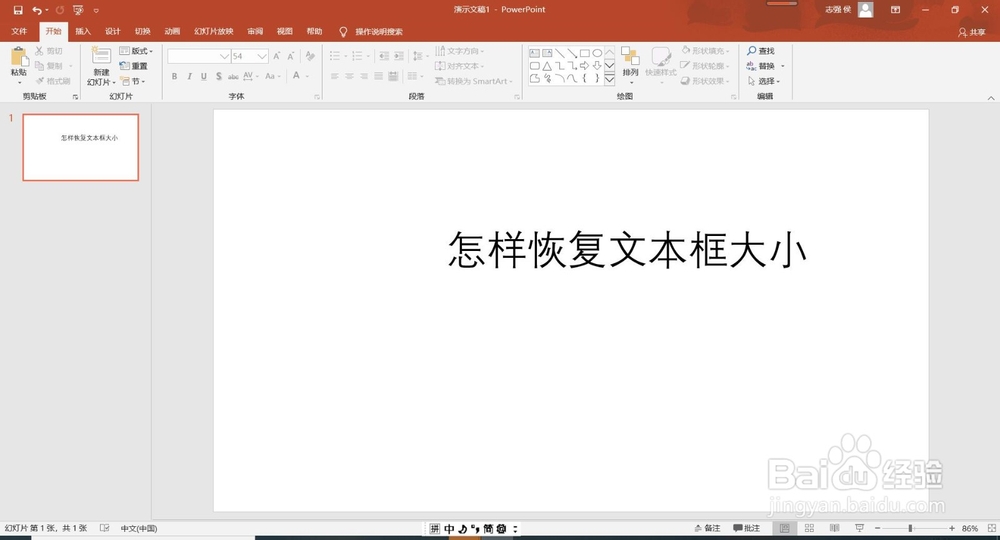Open Align Text (对齐文本) menu
The width and height of the screenshot is (1000, 540).
coord(459,66)
